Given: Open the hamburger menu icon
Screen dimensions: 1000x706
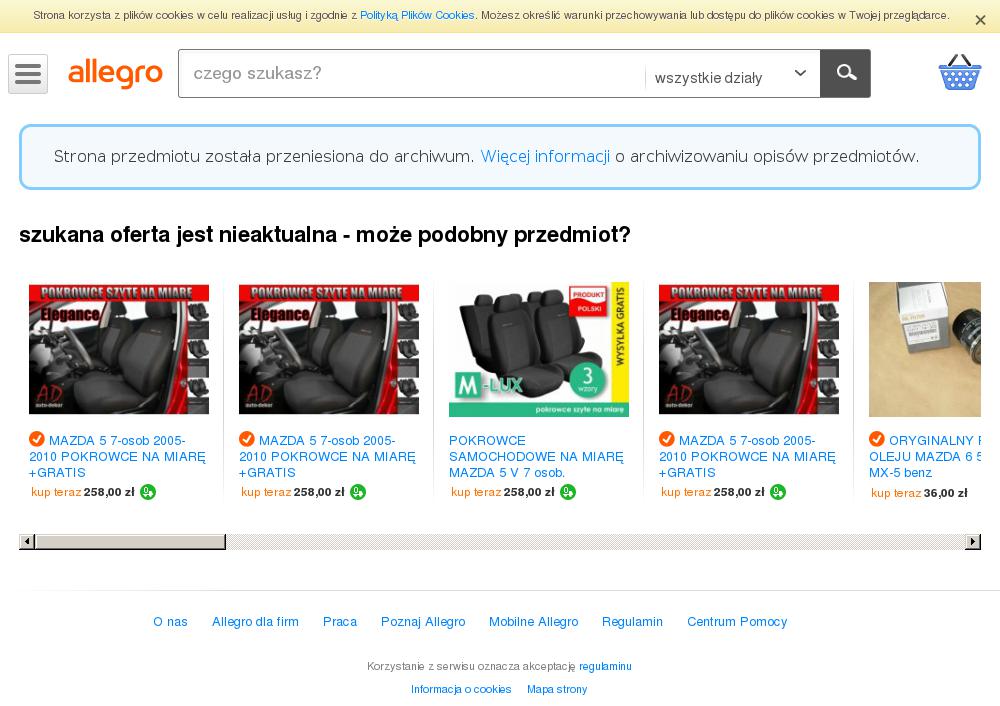Looking at the screenshot, I should click(28, 74).
